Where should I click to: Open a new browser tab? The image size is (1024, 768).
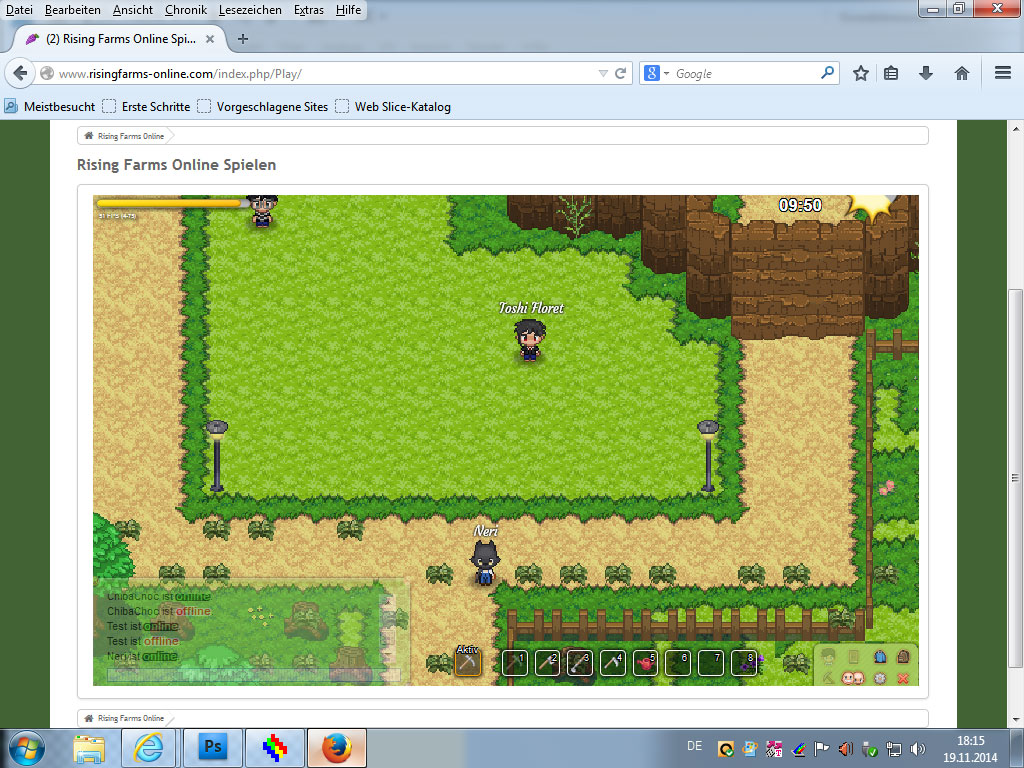click(242, 39)
